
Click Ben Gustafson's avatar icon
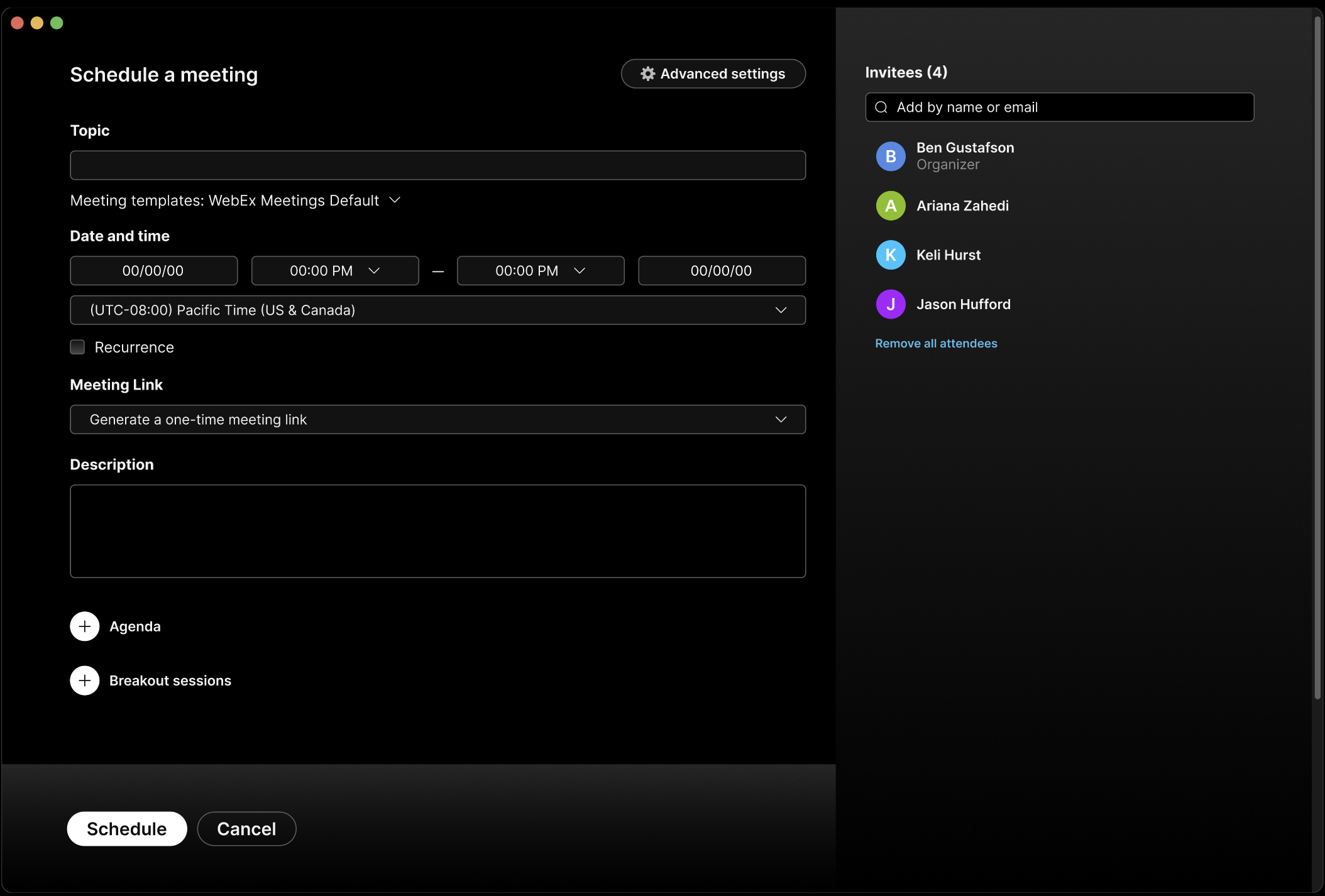[891, 156]
